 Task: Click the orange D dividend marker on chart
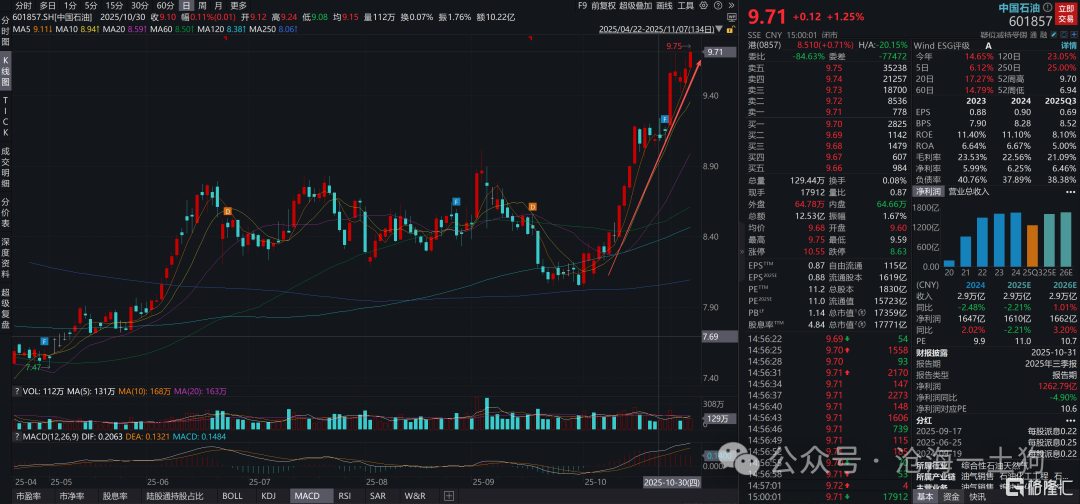pos(228,210)
